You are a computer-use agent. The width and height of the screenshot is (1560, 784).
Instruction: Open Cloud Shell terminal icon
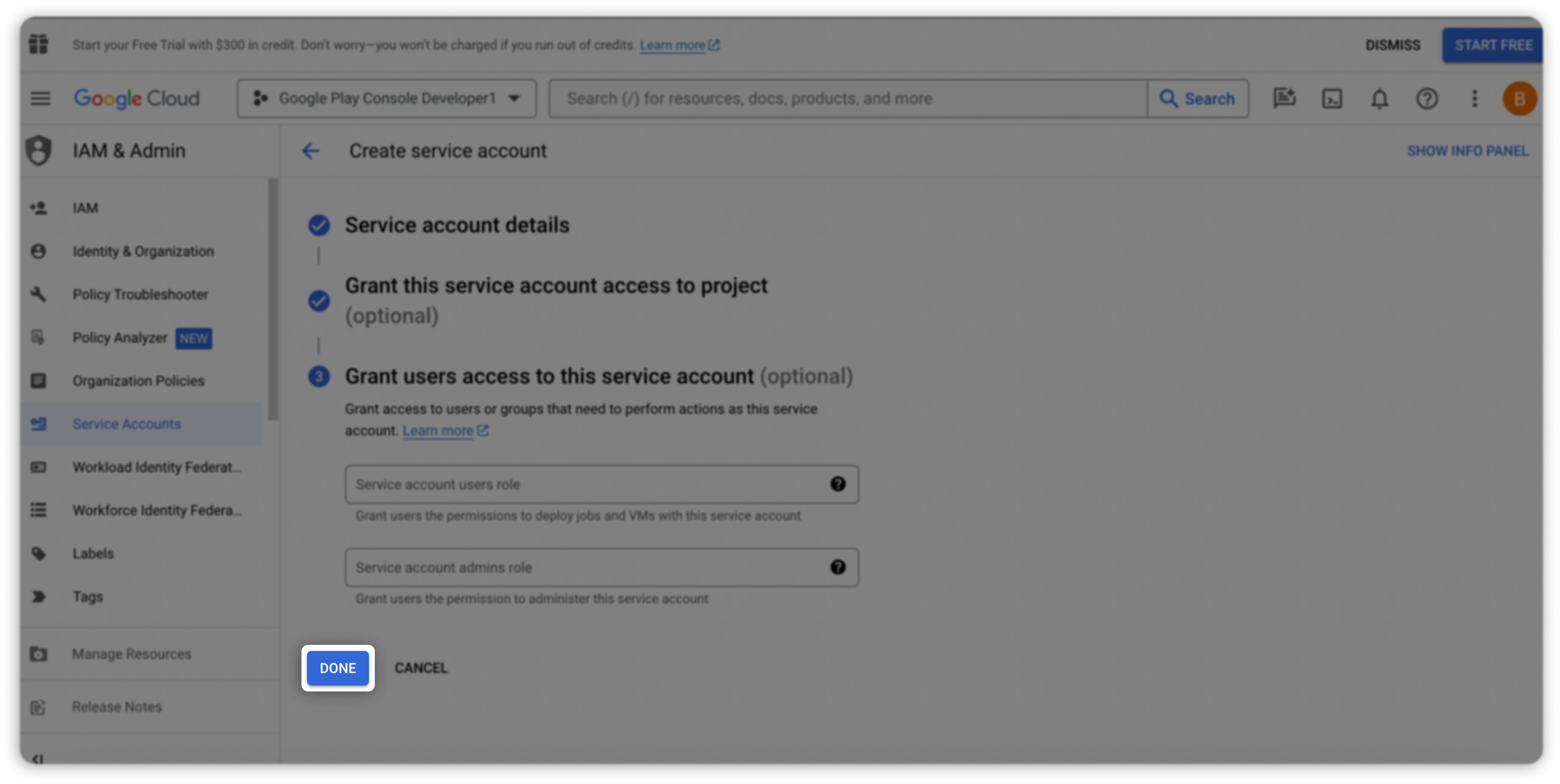1332,98
